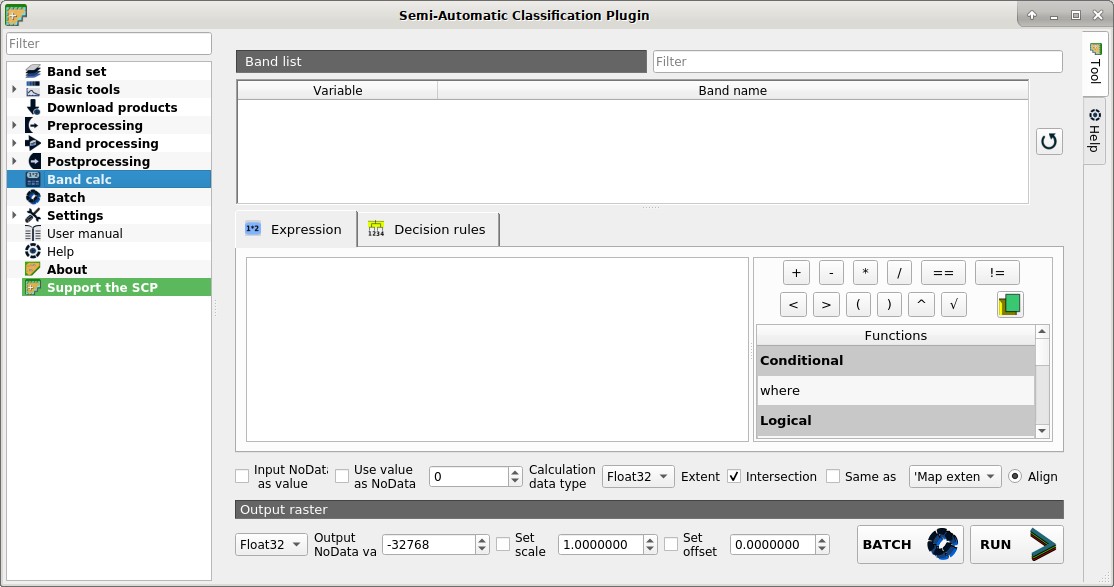
Task: Click the refresh band list icon
Action: coord(1049,141)
